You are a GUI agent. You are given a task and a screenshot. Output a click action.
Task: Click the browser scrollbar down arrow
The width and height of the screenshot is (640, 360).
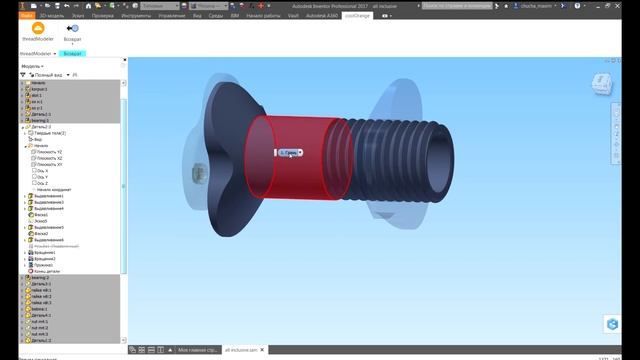[x=124, y=340]
